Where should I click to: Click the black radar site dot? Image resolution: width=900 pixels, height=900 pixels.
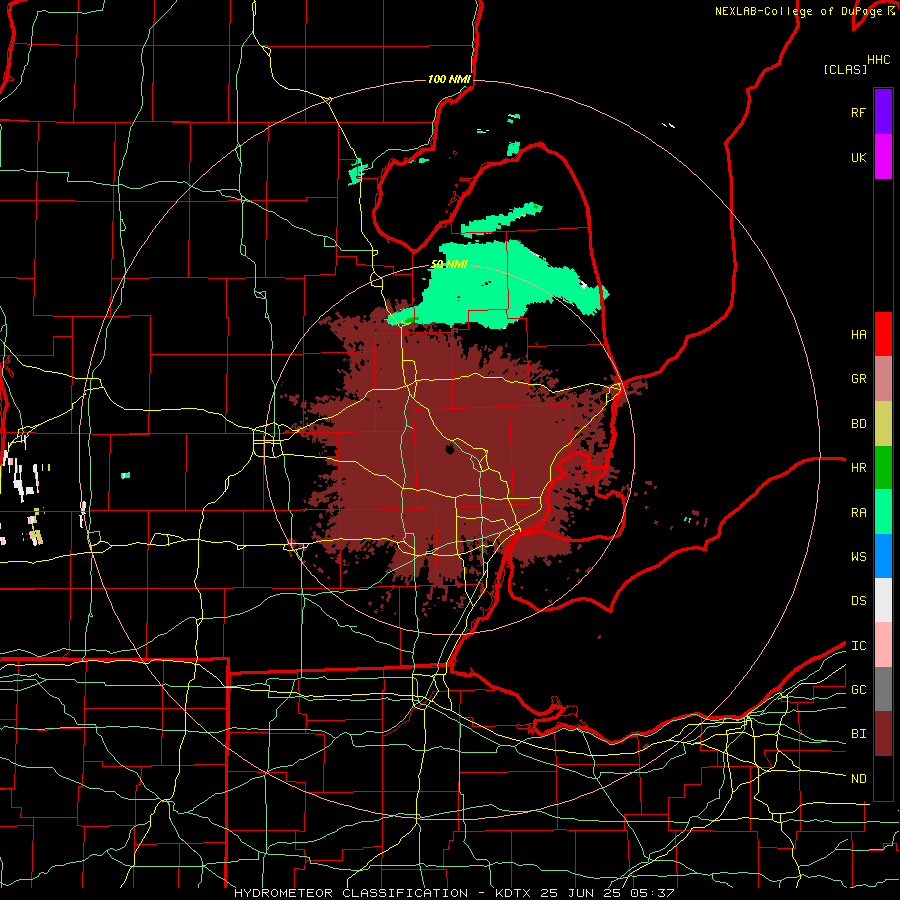(449, 449)
